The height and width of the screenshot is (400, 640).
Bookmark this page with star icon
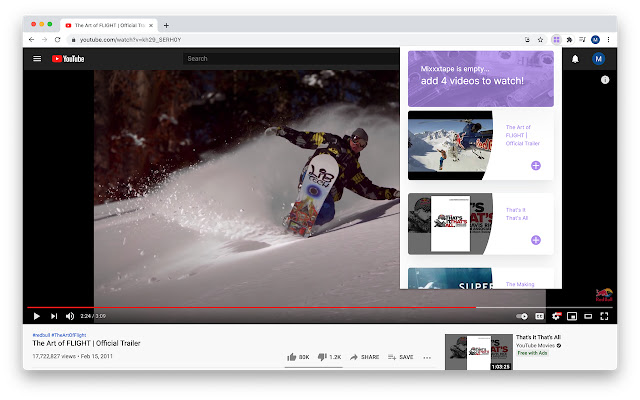pyautogui.click(x=540, y=40)
